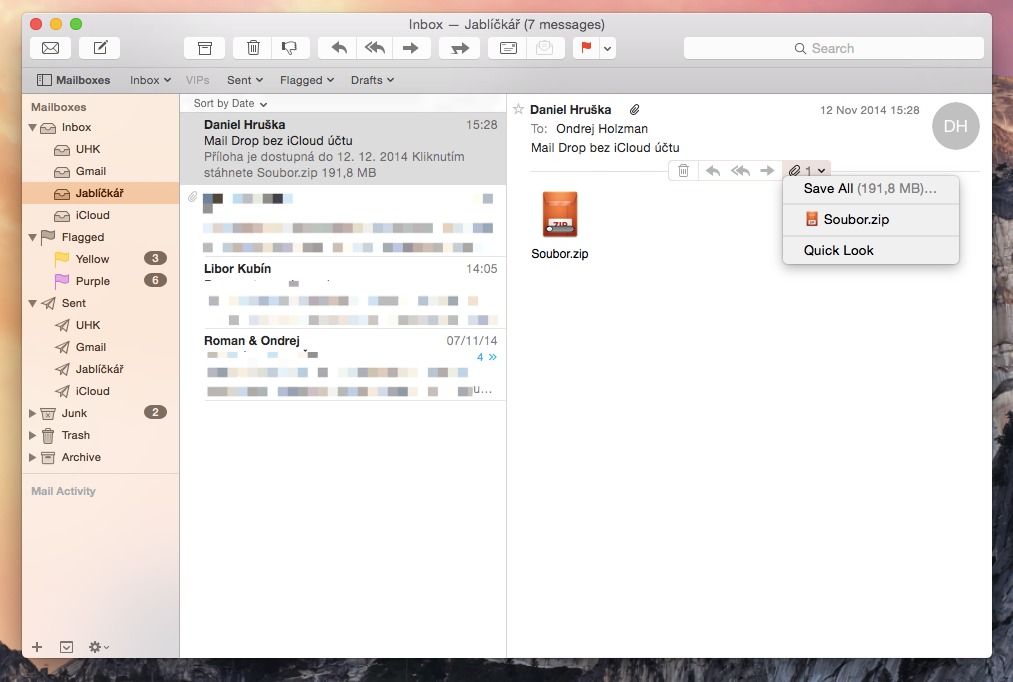Delete the message using trash icon
Viewport: 1013px width, 682px height.
pos(252,47)
